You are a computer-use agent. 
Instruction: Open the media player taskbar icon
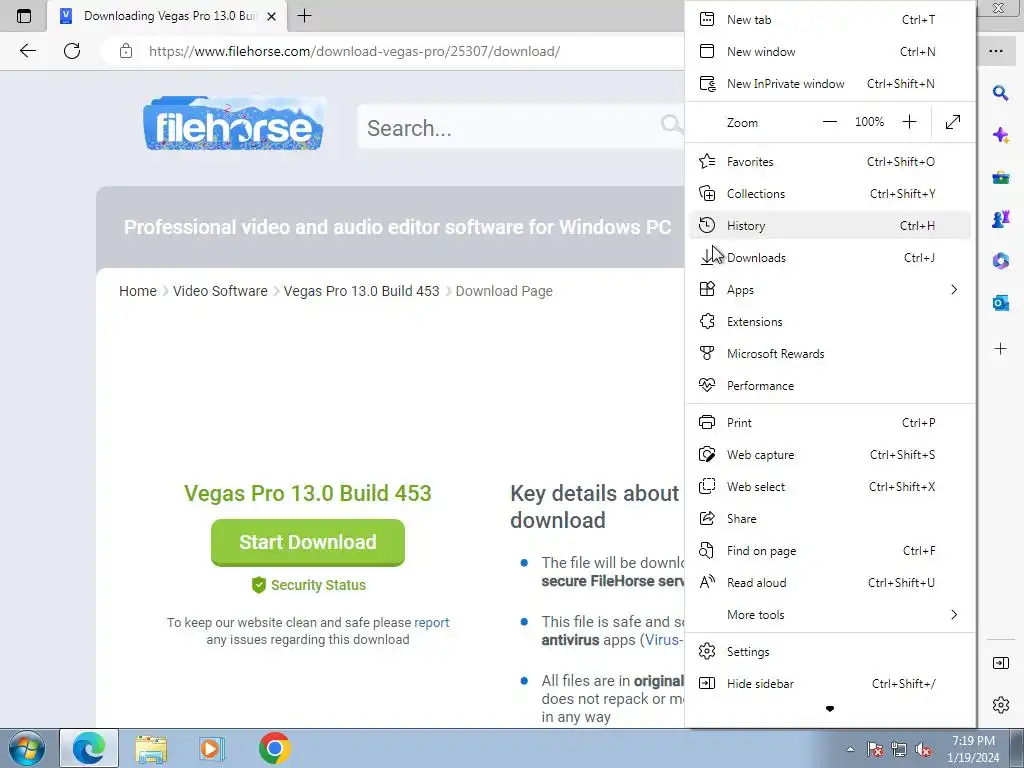coord(212,748)
